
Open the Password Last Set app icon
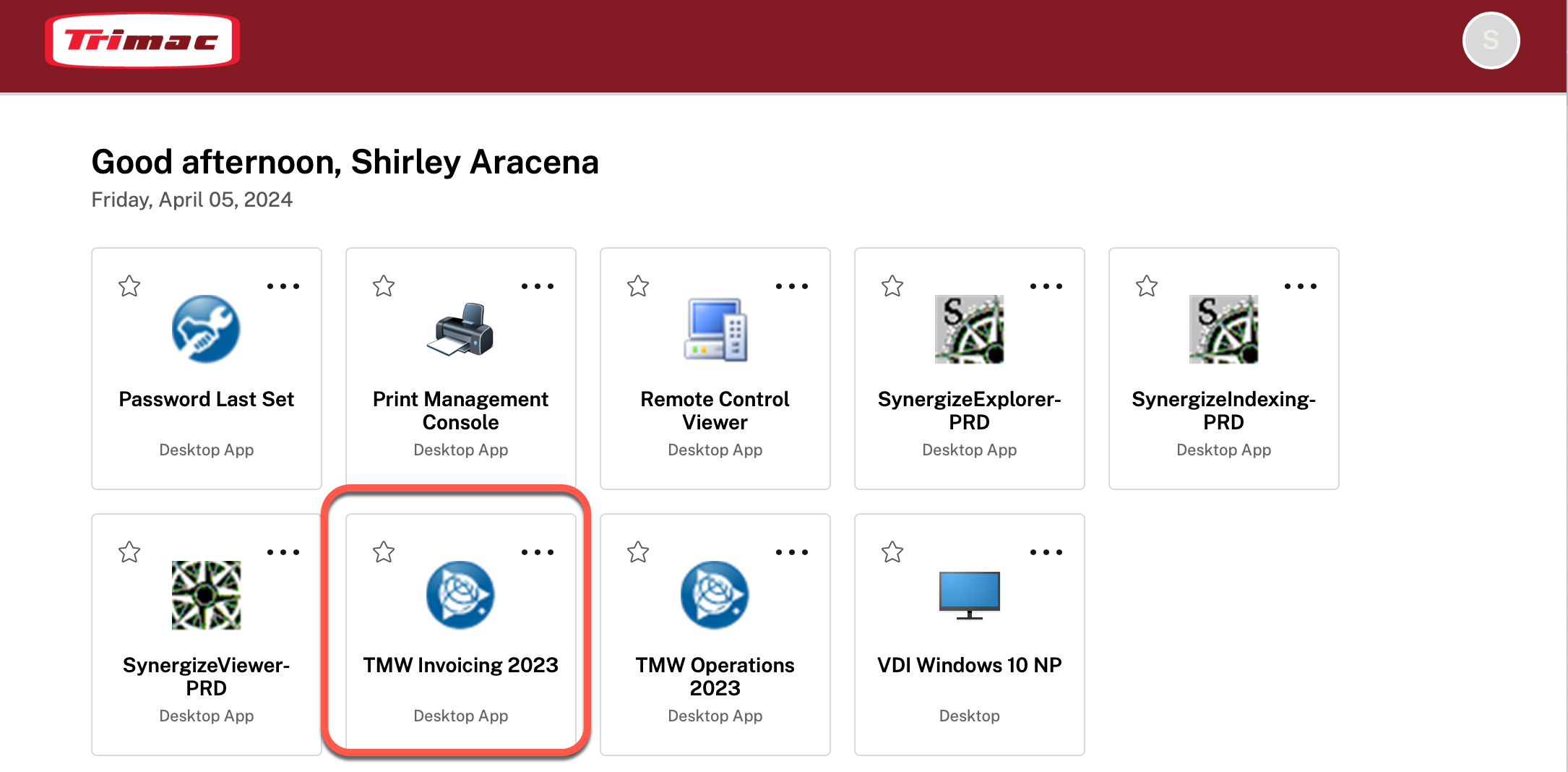pos(206,329)
